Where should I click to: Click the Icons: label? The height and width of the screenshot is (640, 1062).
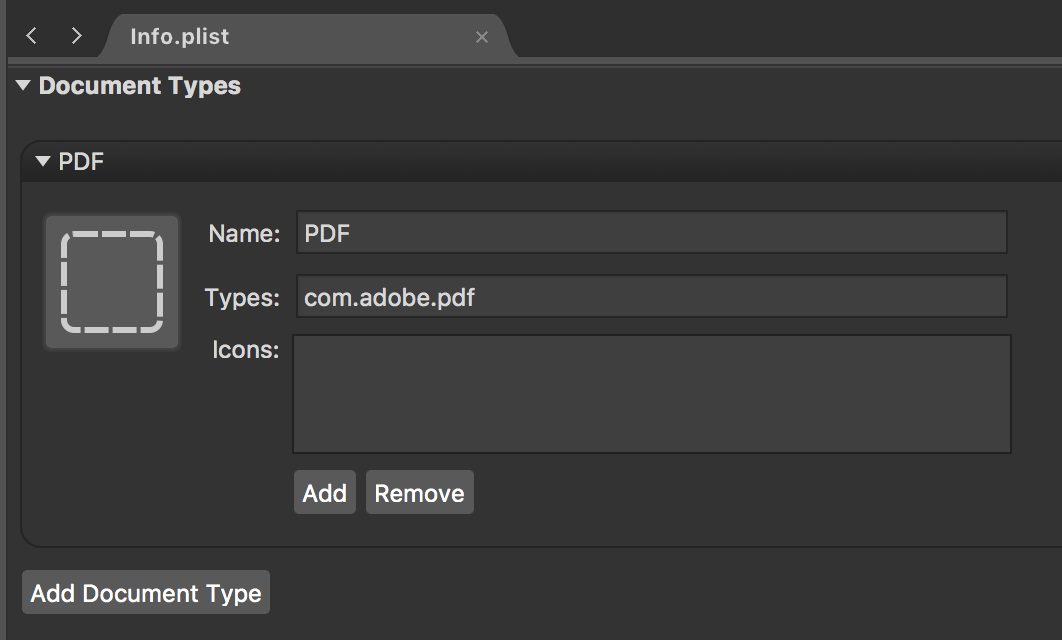(x=245, y=350)
